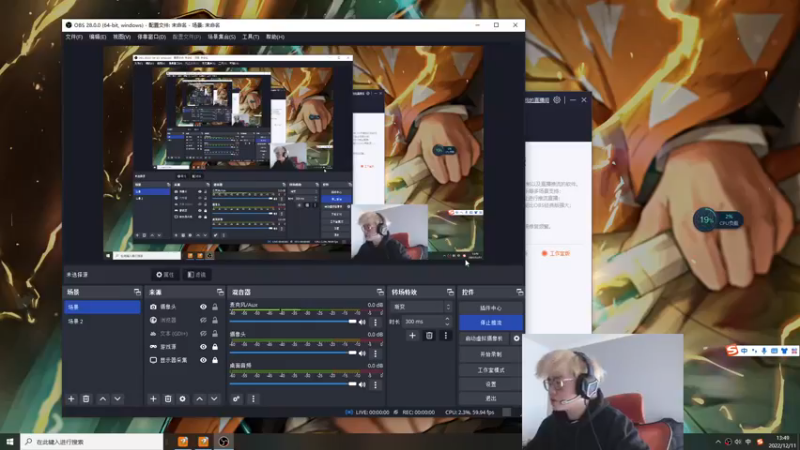Toggle the lock on the 摄像头 source
This screenshot has height=450, width=800.
[x=215, y=307]
